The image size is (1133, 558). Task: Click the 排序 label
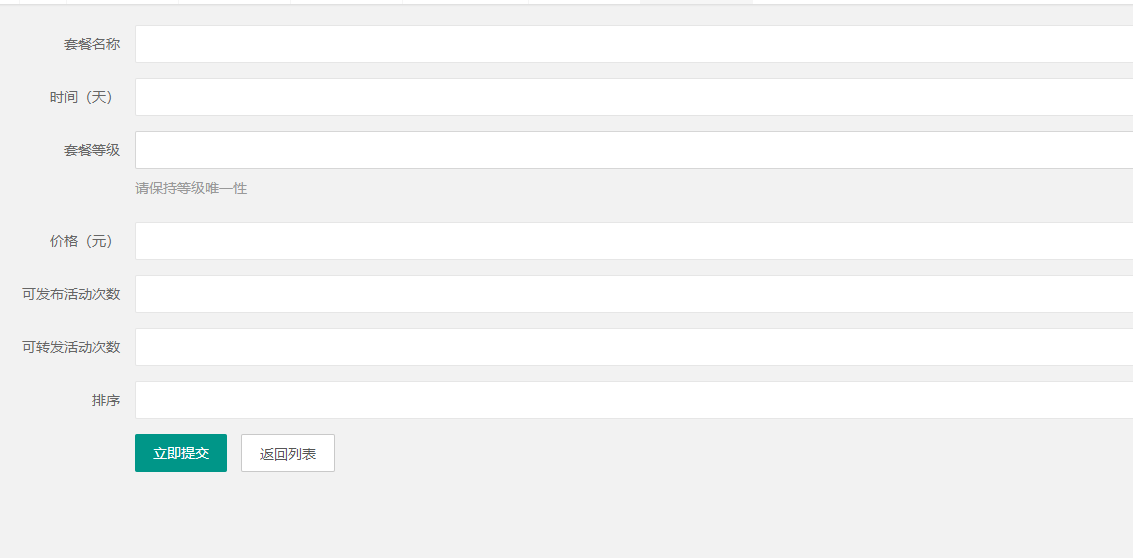pyautogui.click(x=106, y=400)
